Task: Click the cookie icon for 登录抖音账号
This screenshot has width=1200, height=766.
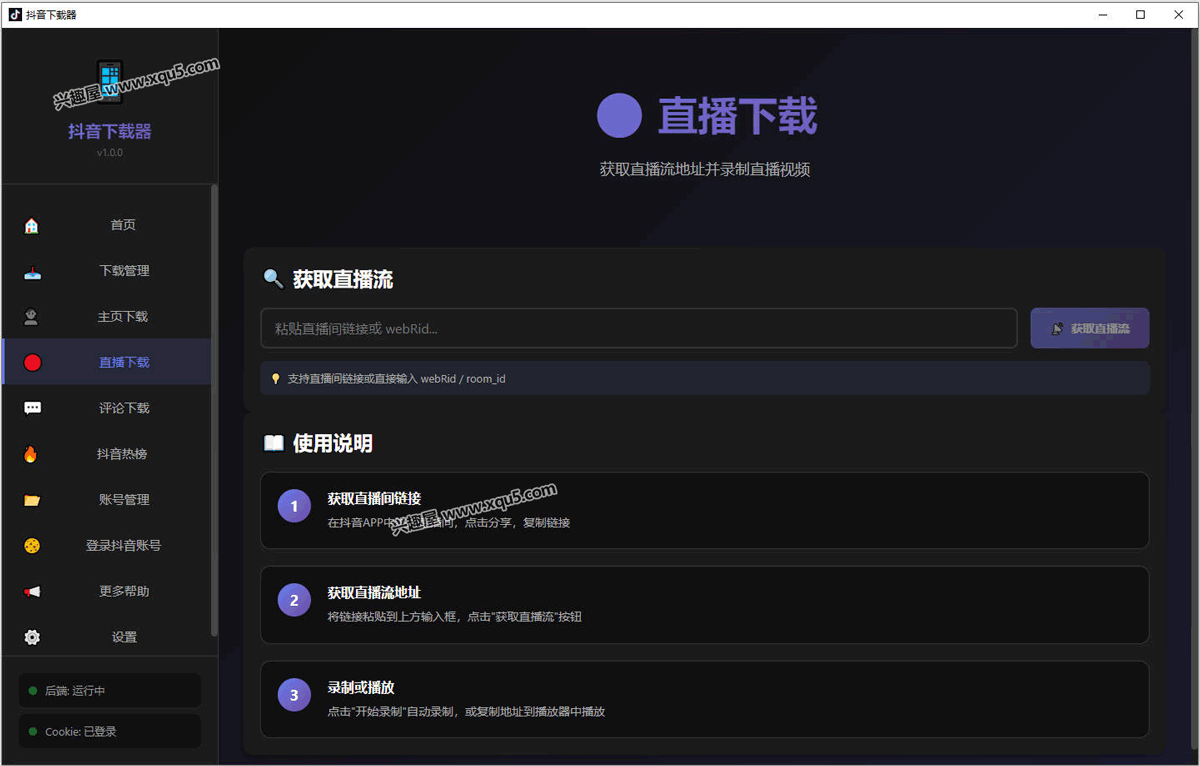Action: click(x=32, y=546)
